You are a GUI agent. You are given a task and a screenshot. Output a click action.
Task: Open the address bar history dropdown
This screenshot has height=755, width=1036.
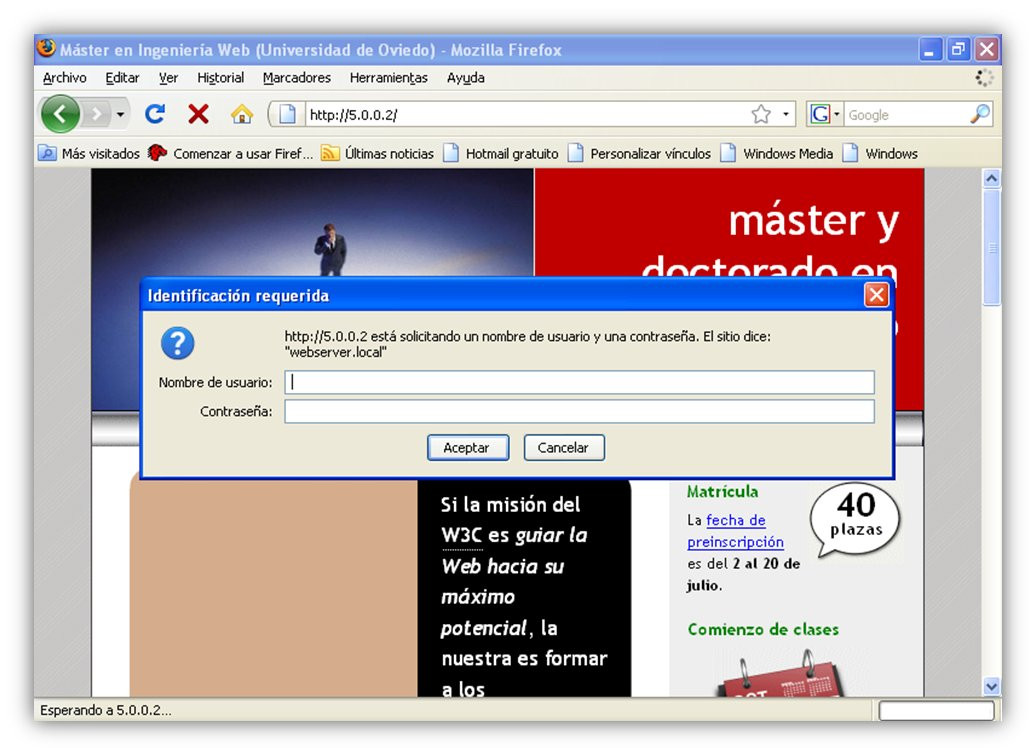tap(786, 114)
